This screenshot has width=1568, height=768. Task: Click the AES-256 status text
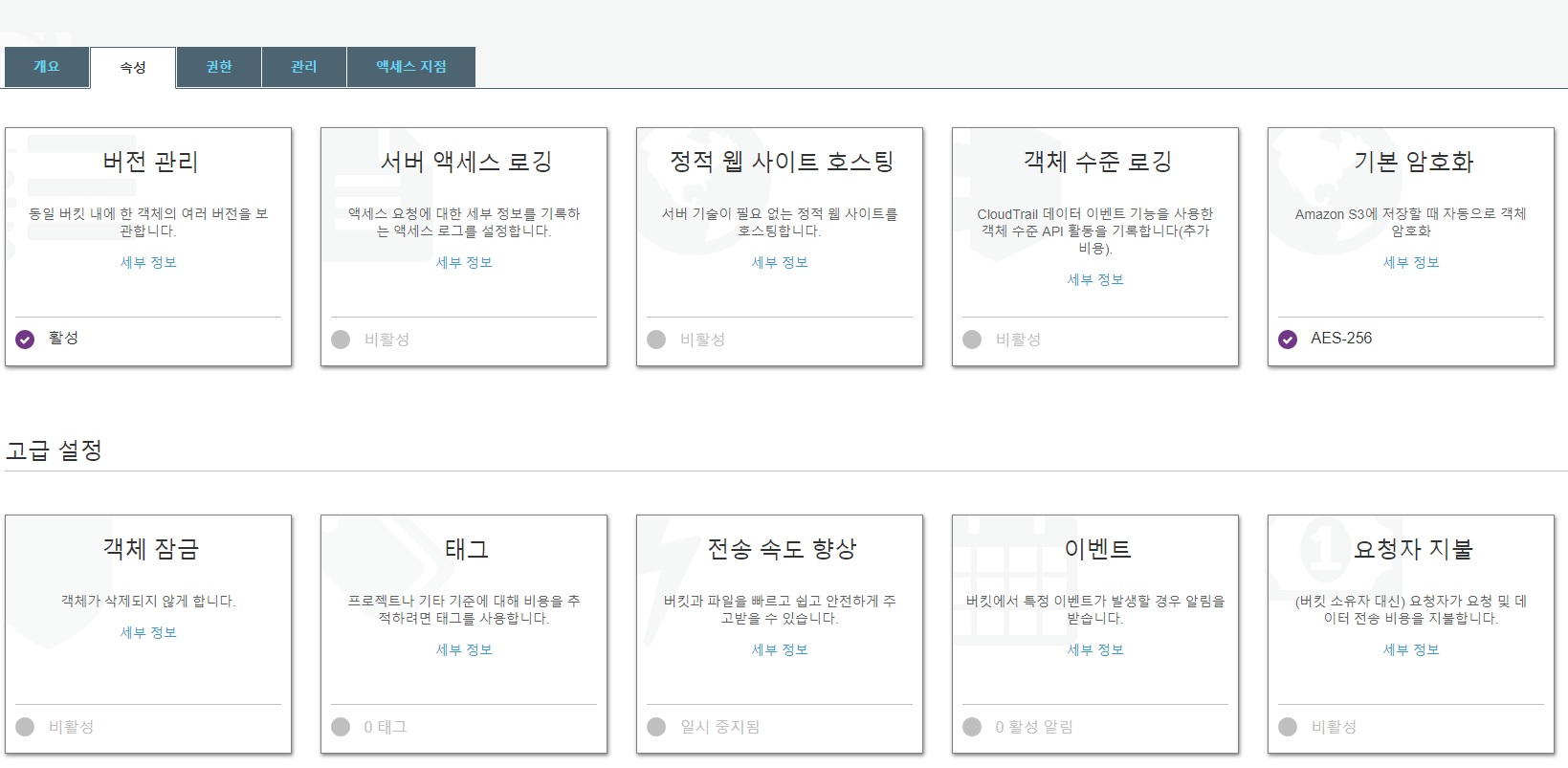[x=1341, y=338]
